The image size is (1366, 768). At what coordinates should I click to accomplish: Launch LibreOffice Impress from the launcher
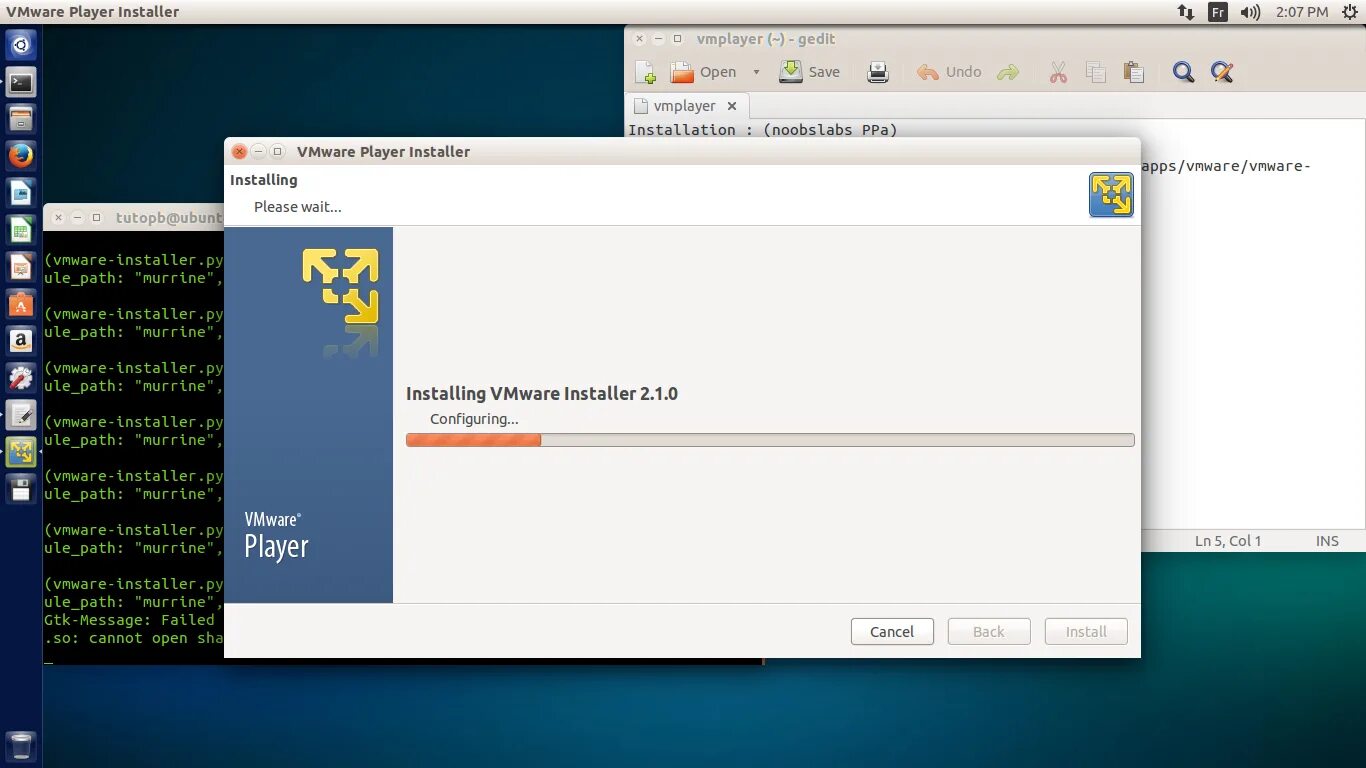(x=21, y=267)
